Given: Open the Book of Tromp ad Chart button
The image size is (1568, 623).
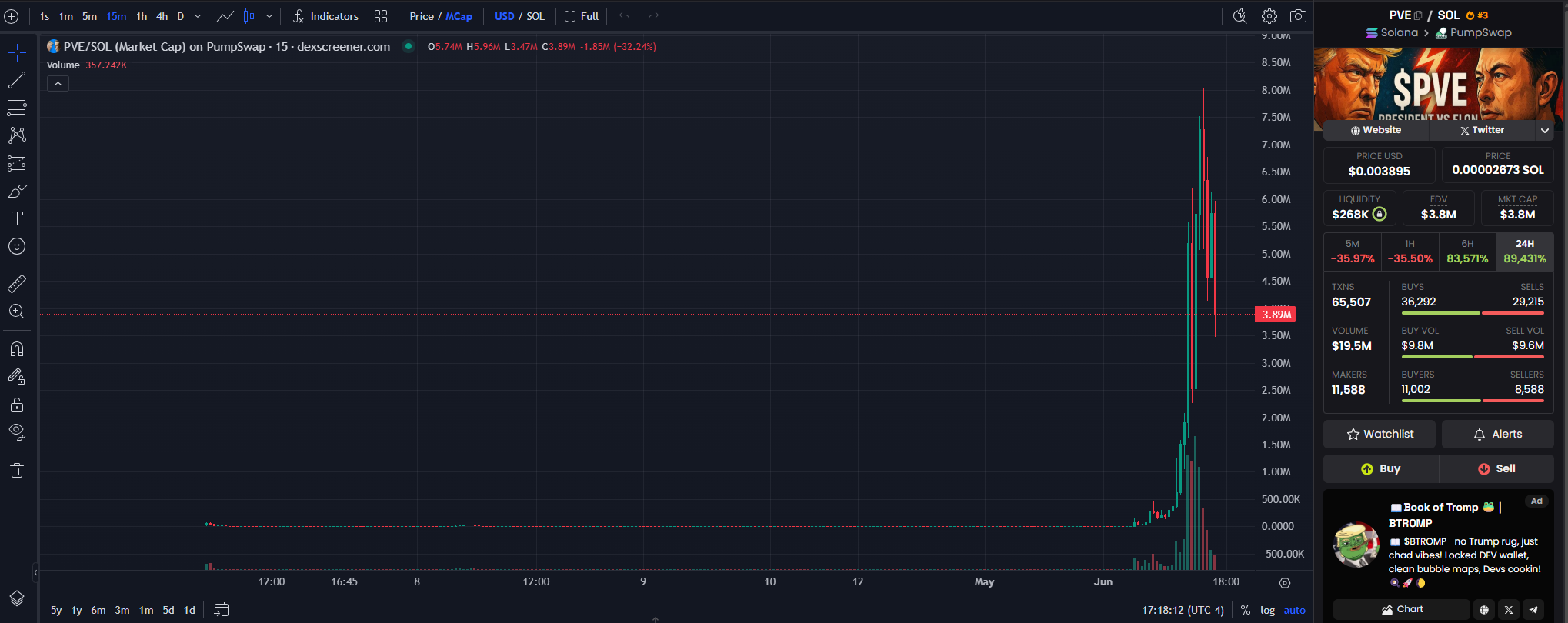Looking at the screenshot, I should pyautogui.click(x=1401, y=609).
